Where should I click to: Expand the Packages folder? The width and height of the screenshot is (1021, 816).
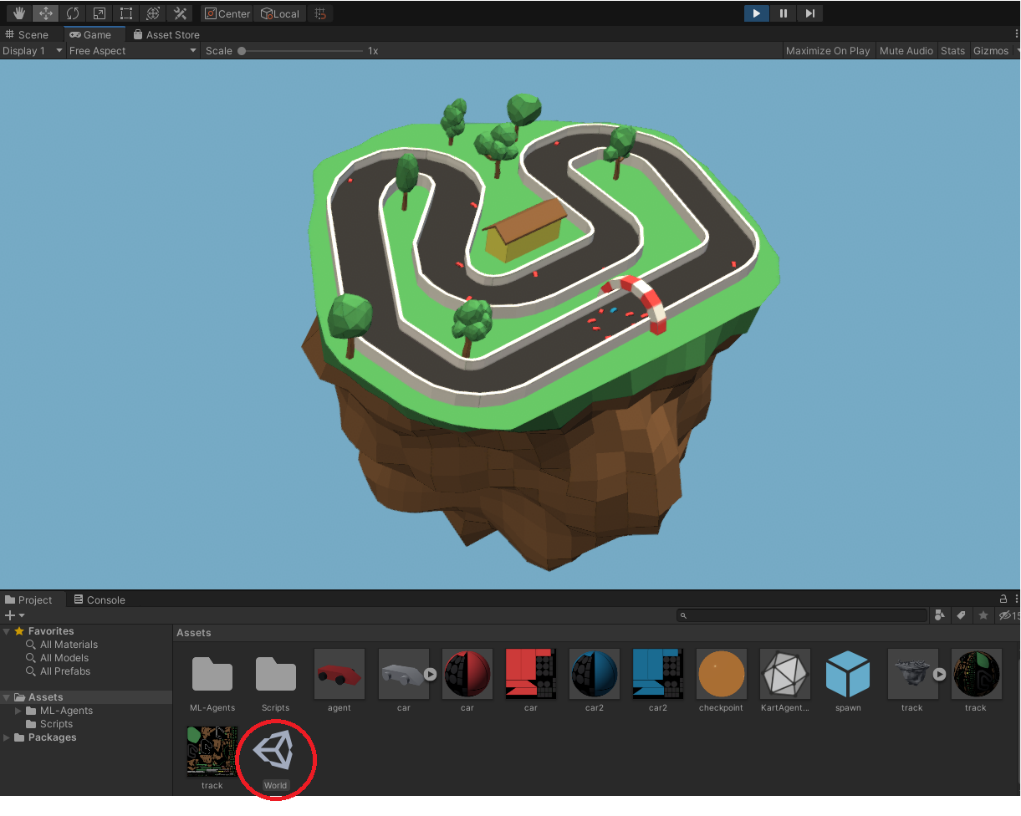(x=7, y=738)
